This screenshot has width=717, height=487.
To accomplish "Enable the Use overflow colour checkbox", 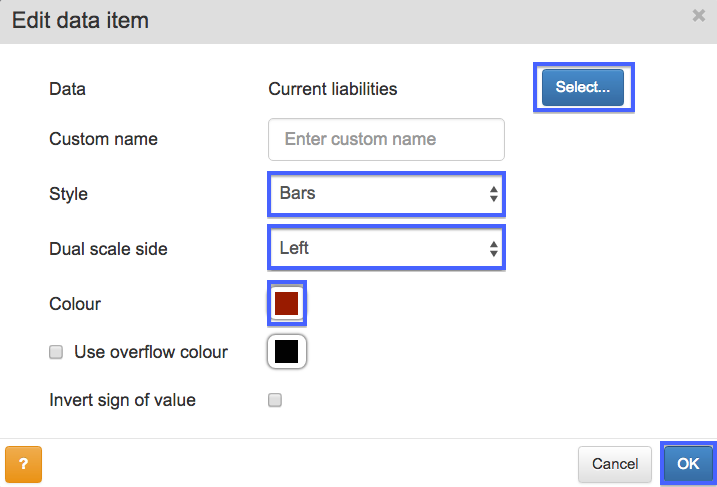I will [56, 352].
